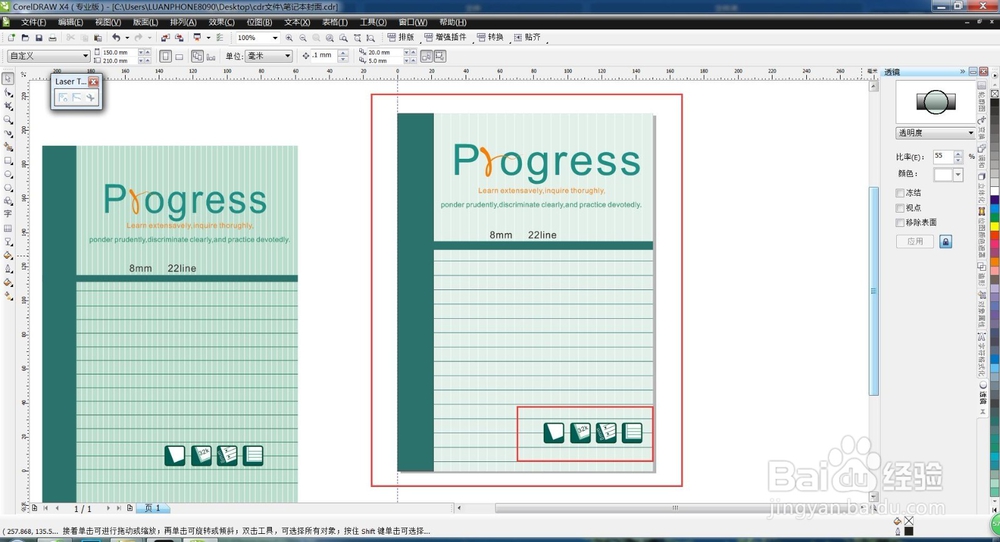Click the 增强插件 toolbar button

click(445, 38)
